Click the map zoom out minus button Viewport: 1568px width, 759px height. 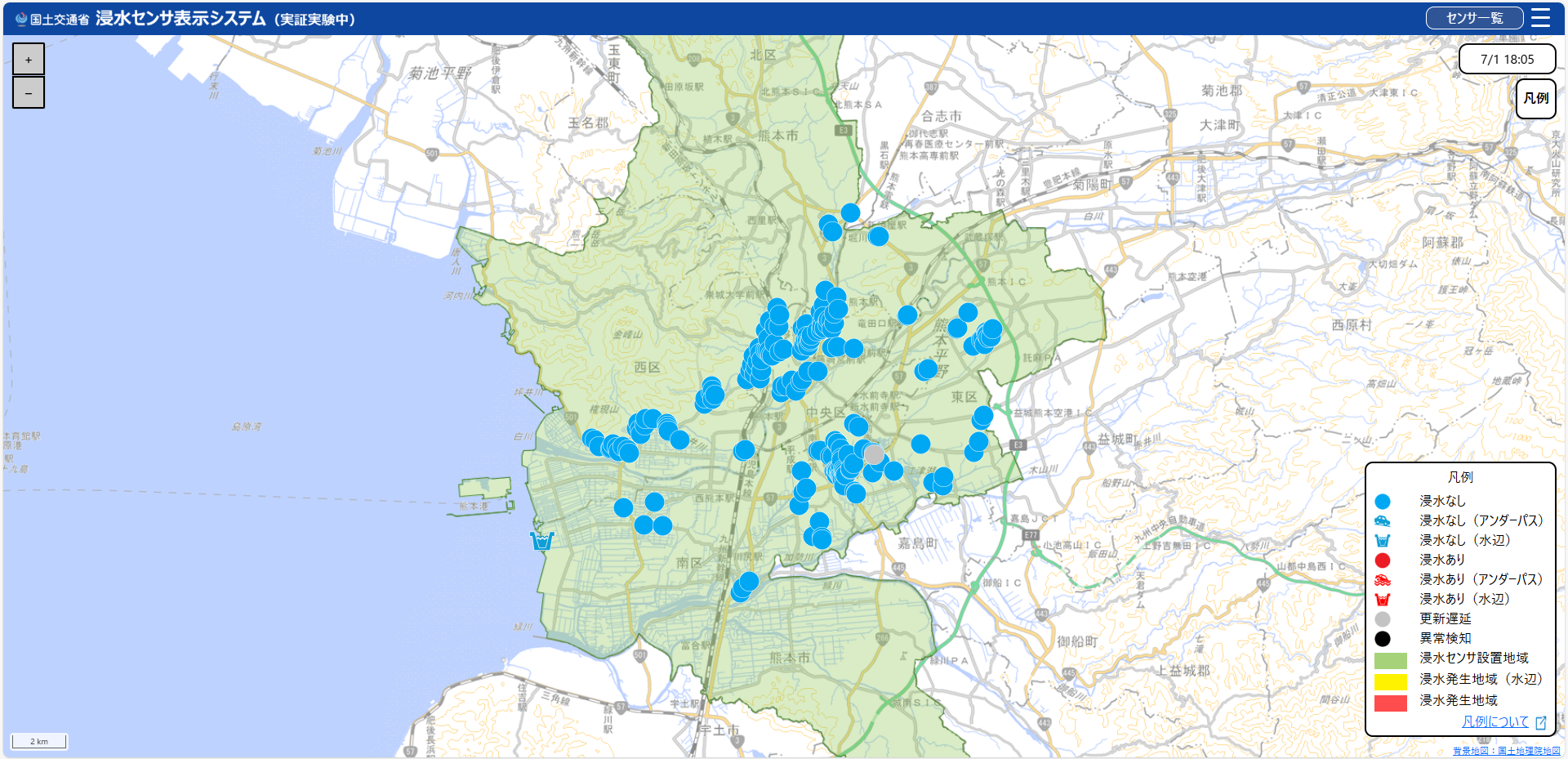(29, 93)
